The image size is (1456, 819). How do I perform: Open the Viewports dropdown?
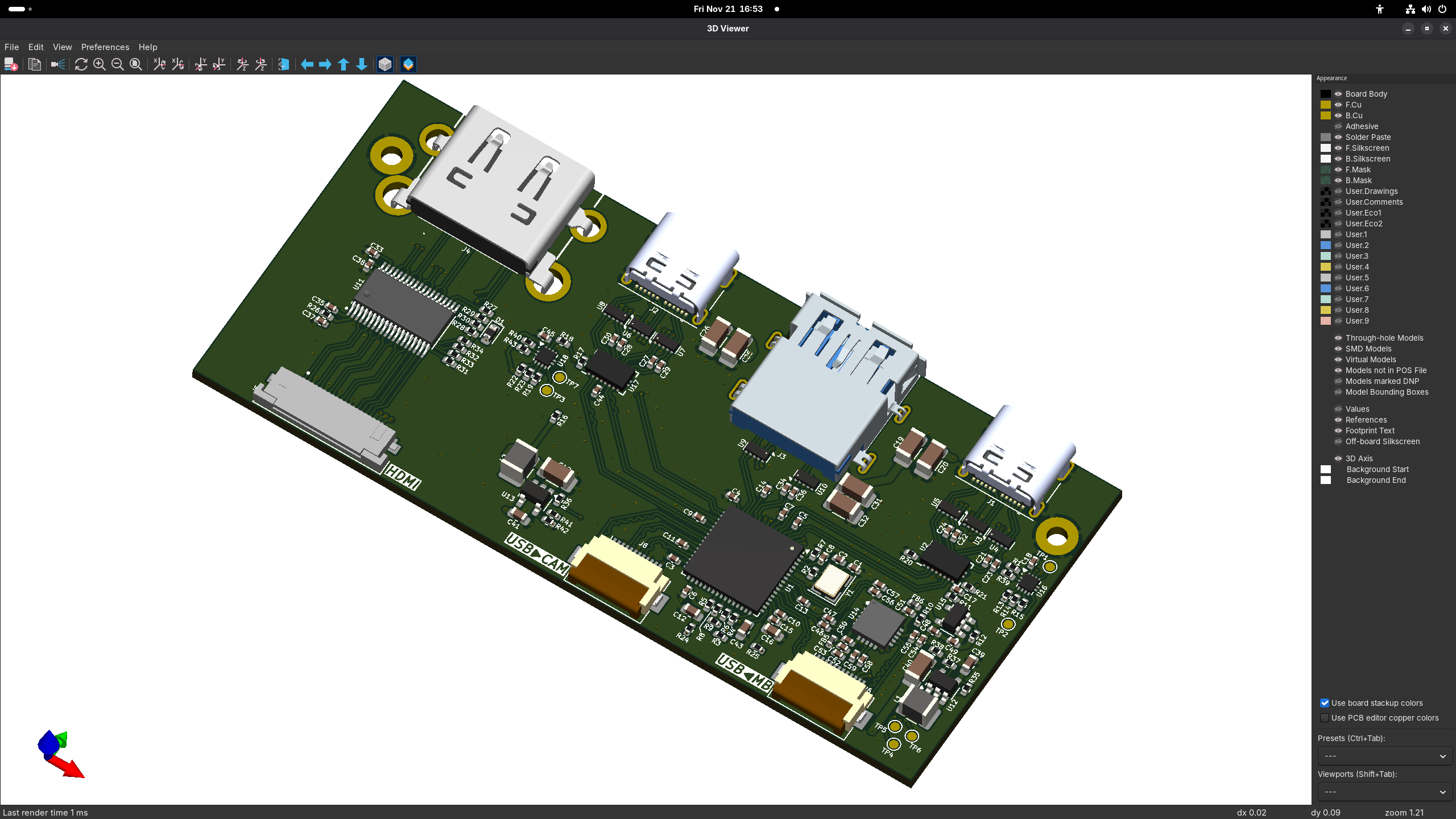(x=1384, y=792)
